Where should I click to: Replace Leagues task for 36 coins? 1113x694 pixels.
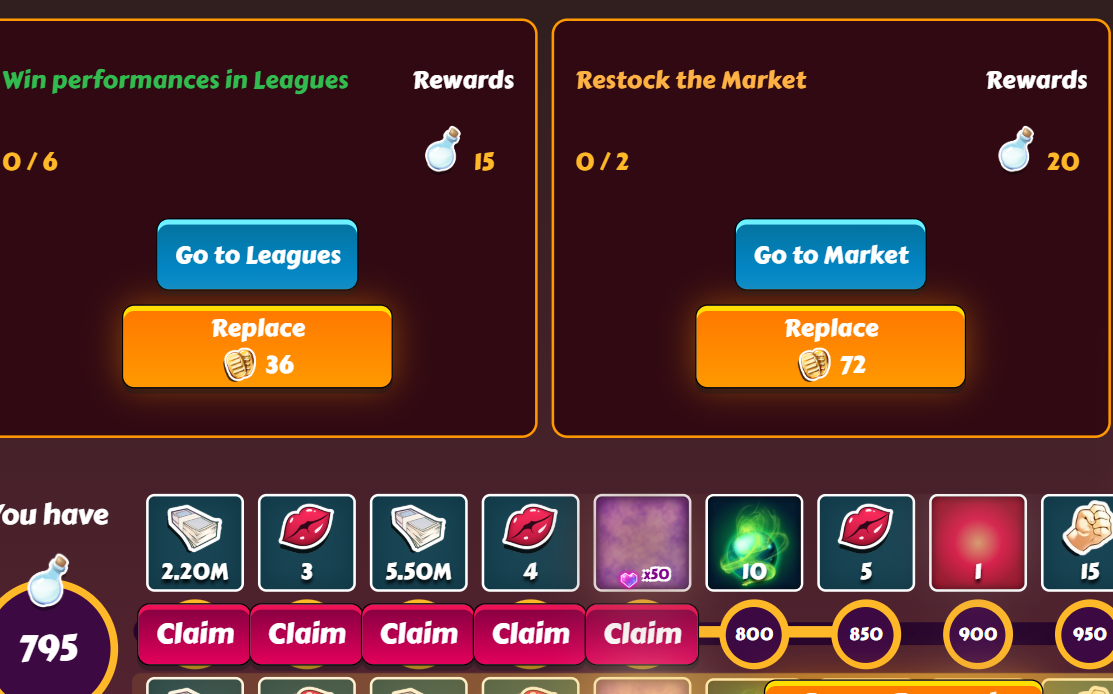[x=257, y=347]
